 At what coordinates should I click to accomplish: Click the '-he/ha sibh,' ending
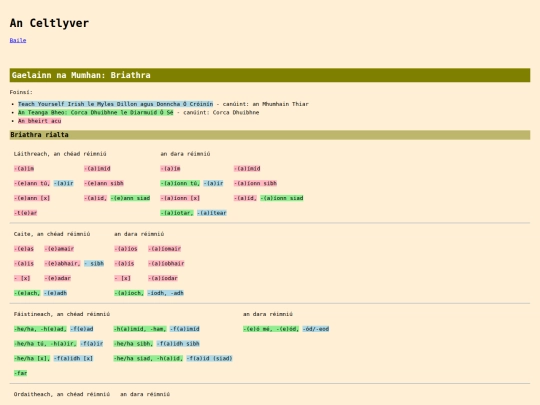[x=134, y=344]
